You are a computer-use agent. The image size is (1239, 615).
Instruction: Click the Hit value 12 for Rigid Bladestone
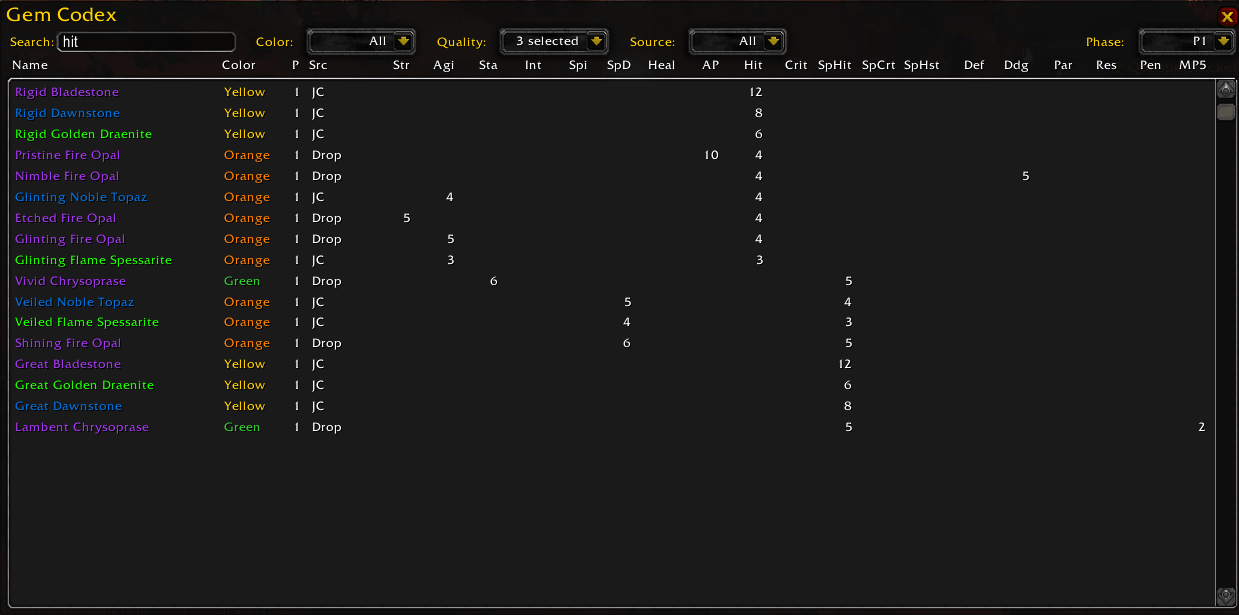point(756,92)
